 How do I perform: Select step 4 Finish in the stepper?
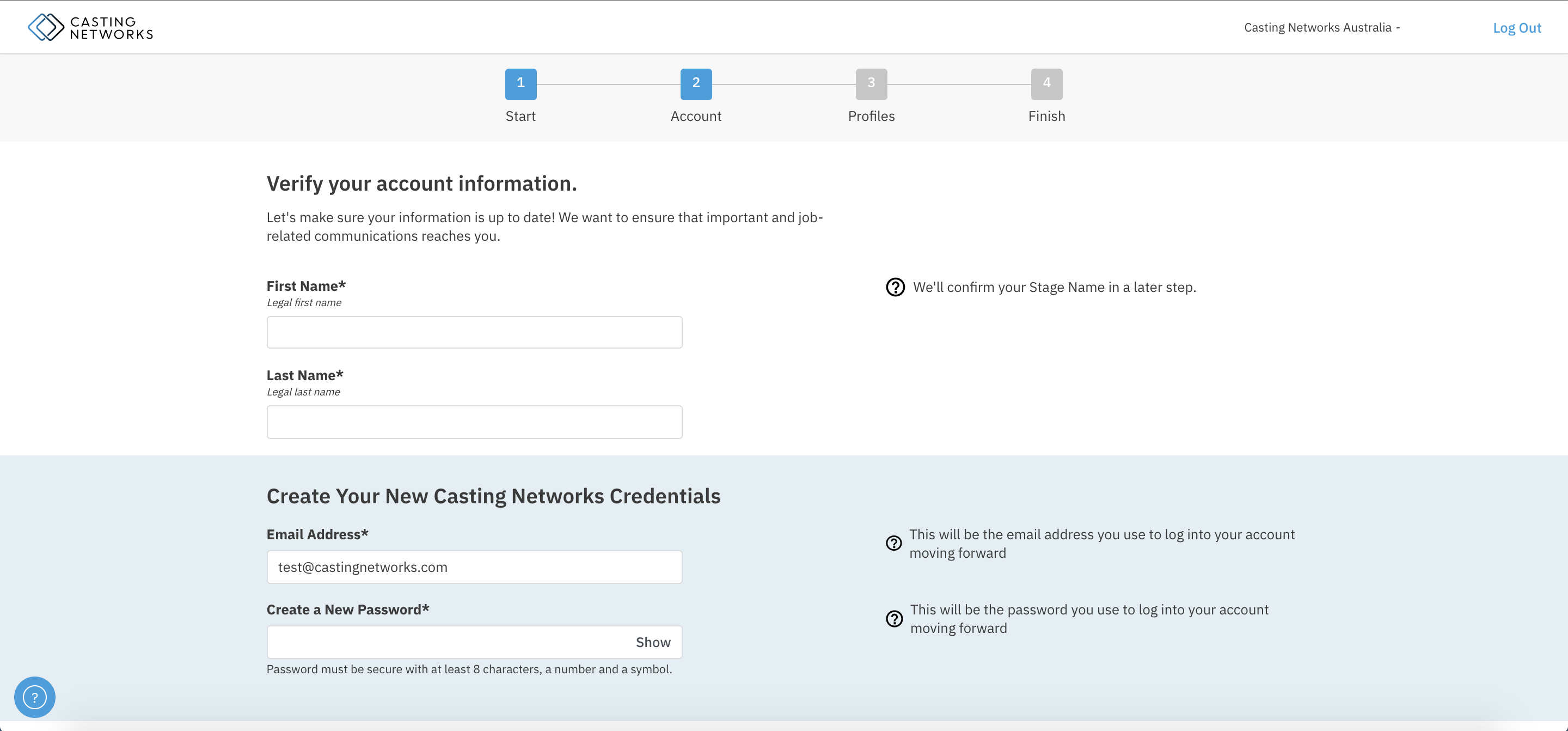1046,84
